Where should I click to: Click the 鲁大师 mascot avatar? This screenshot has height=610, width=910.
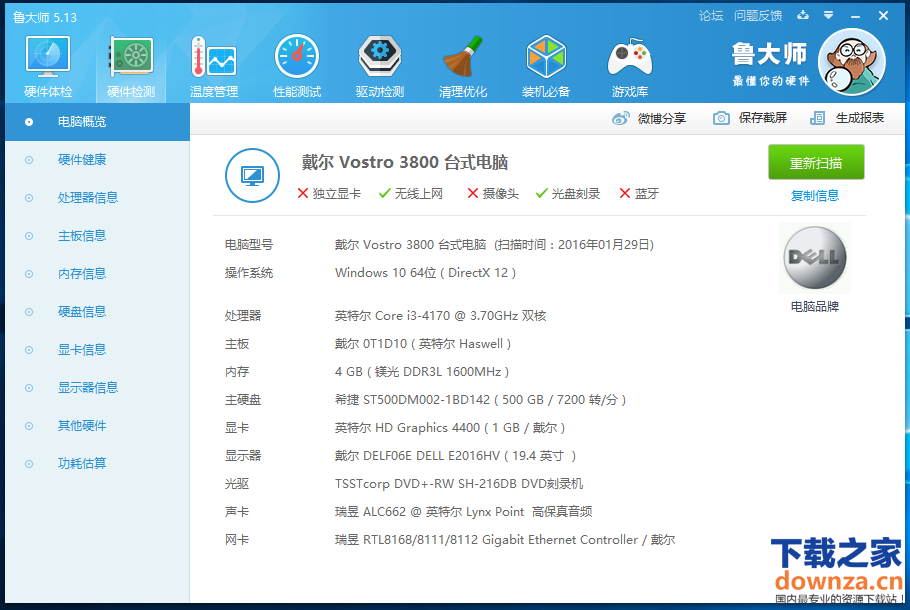click(x=852, y=62)
